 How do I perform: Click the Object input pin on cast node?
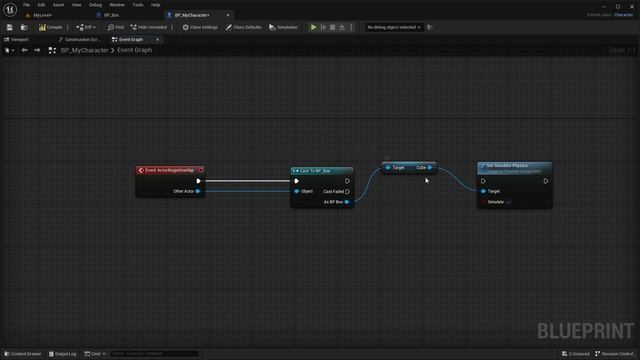297,191
